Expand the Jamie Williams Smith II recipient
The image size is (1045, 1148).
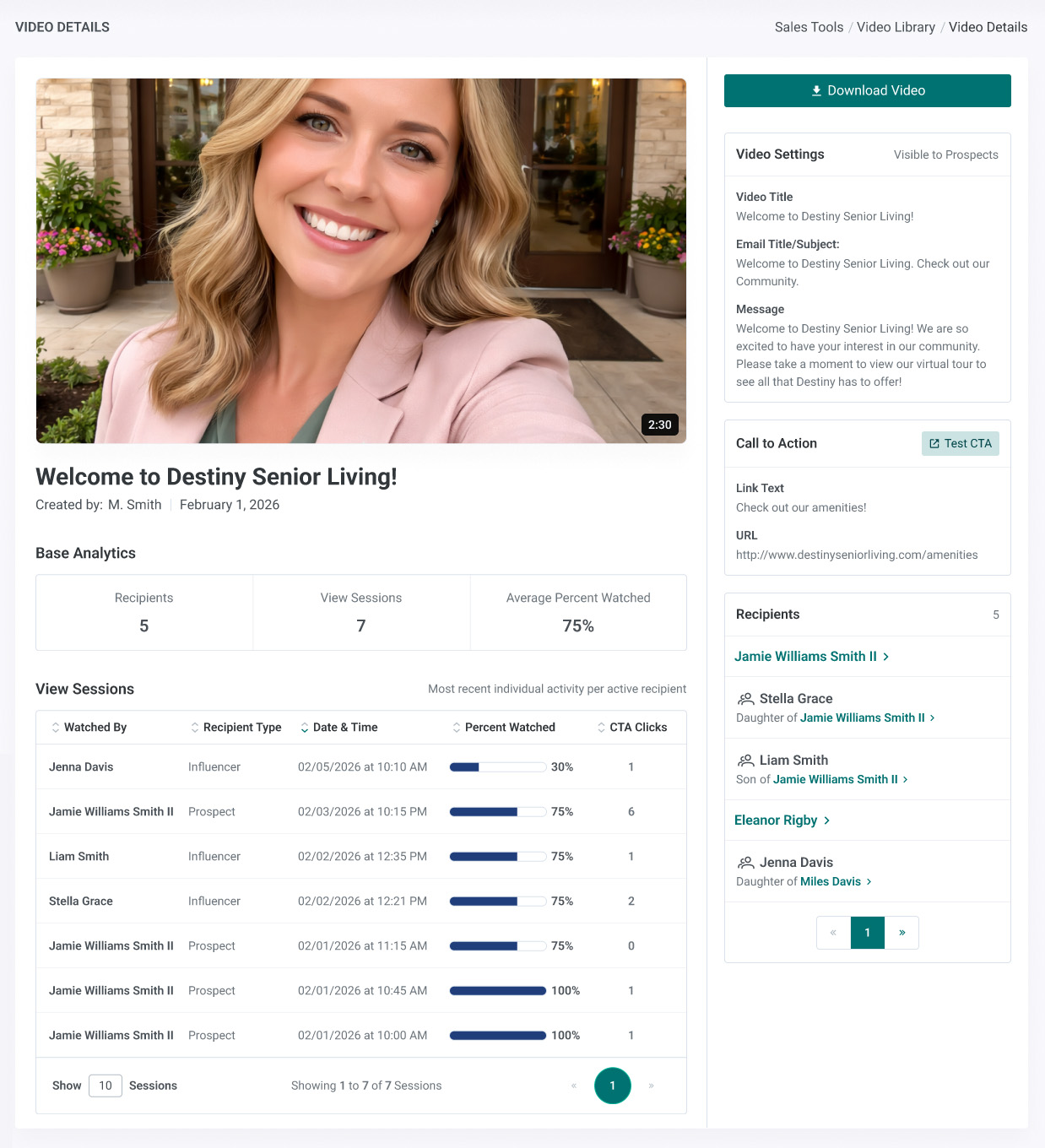pos(811,656)
